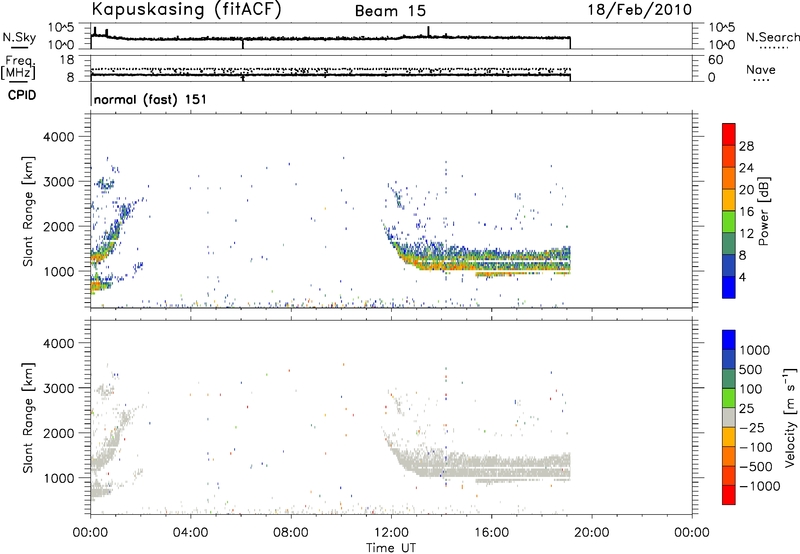Click the "08:00" time tick label
The image size is (800, 554).
click(x=291, y=533)
